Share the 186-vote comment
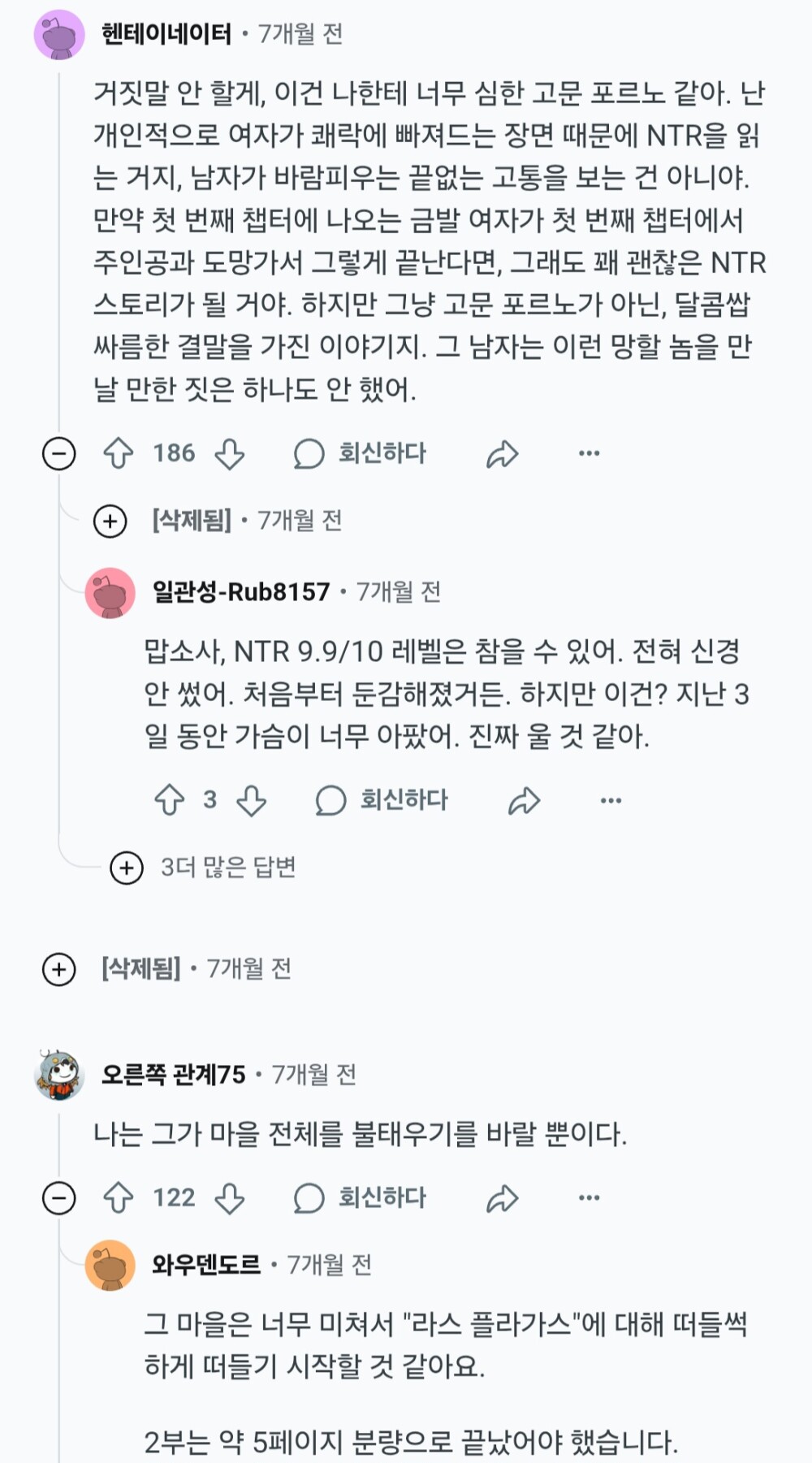Screen dimensions: 812x1463 (x=502, y=453)
